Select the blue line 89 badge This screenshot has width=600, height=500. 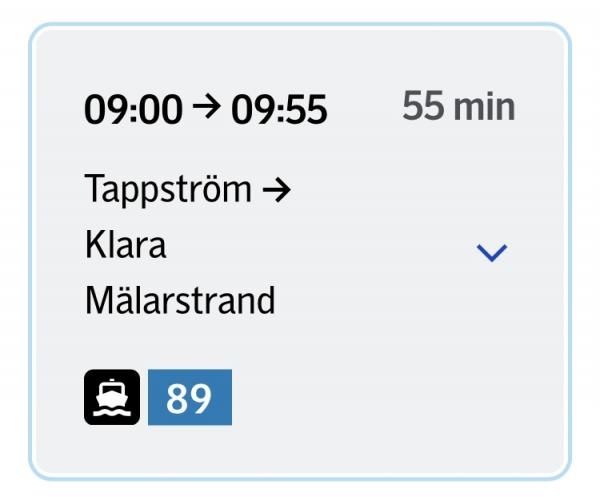pos(190,397)
